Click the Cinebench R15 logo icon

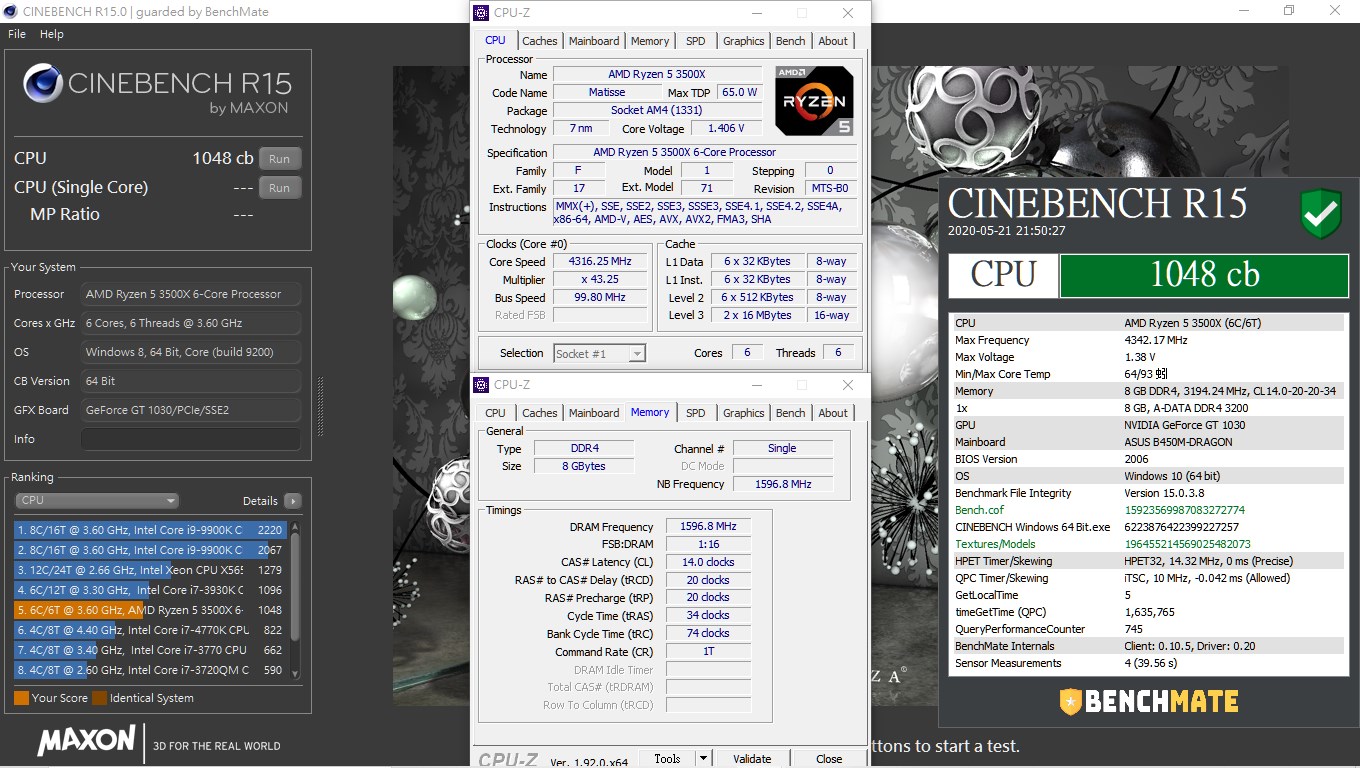coord(43,85)
